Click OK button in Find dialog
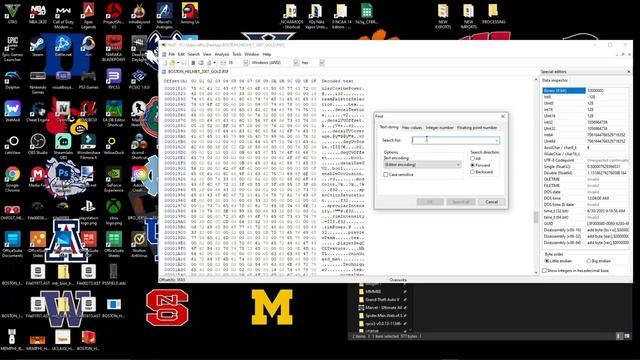640x360 pixels. (x=430, y=202)
